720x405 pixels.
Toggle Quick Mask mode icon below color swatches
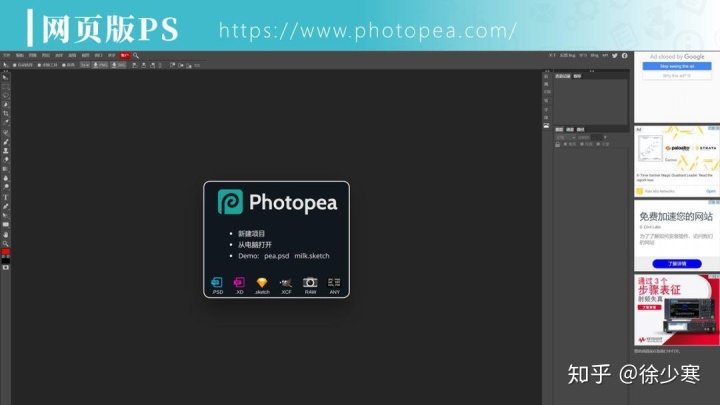[x=6, y=267]
